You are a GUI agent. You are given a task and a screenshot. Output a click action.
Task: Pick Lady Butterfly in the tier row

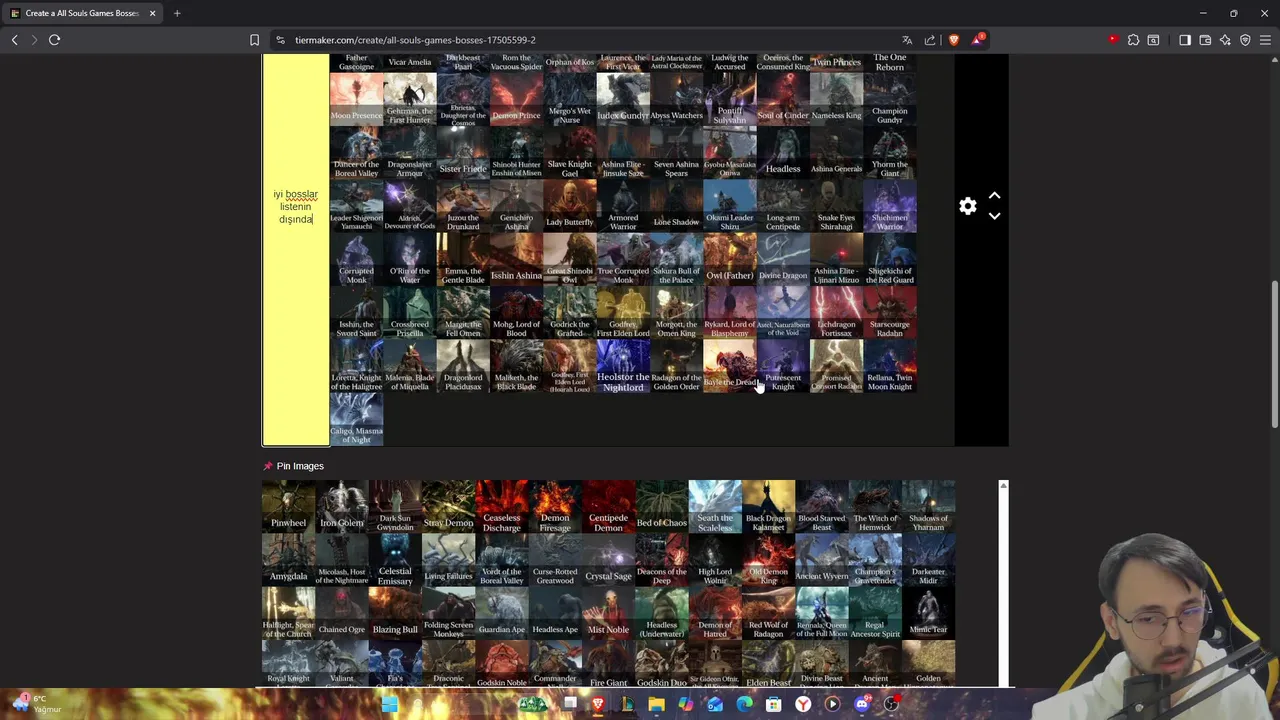coord(570,206)
